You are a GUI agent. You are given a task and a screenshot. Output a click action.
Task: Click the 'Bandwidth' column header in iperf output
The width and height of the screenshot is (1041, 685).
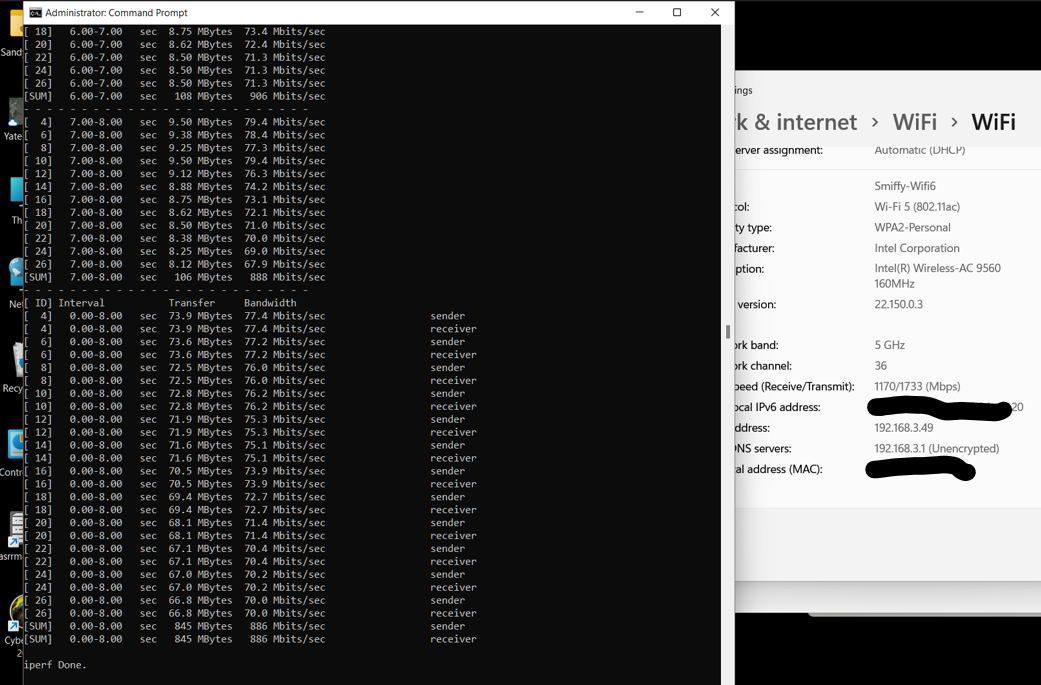[x=270, y=303]
